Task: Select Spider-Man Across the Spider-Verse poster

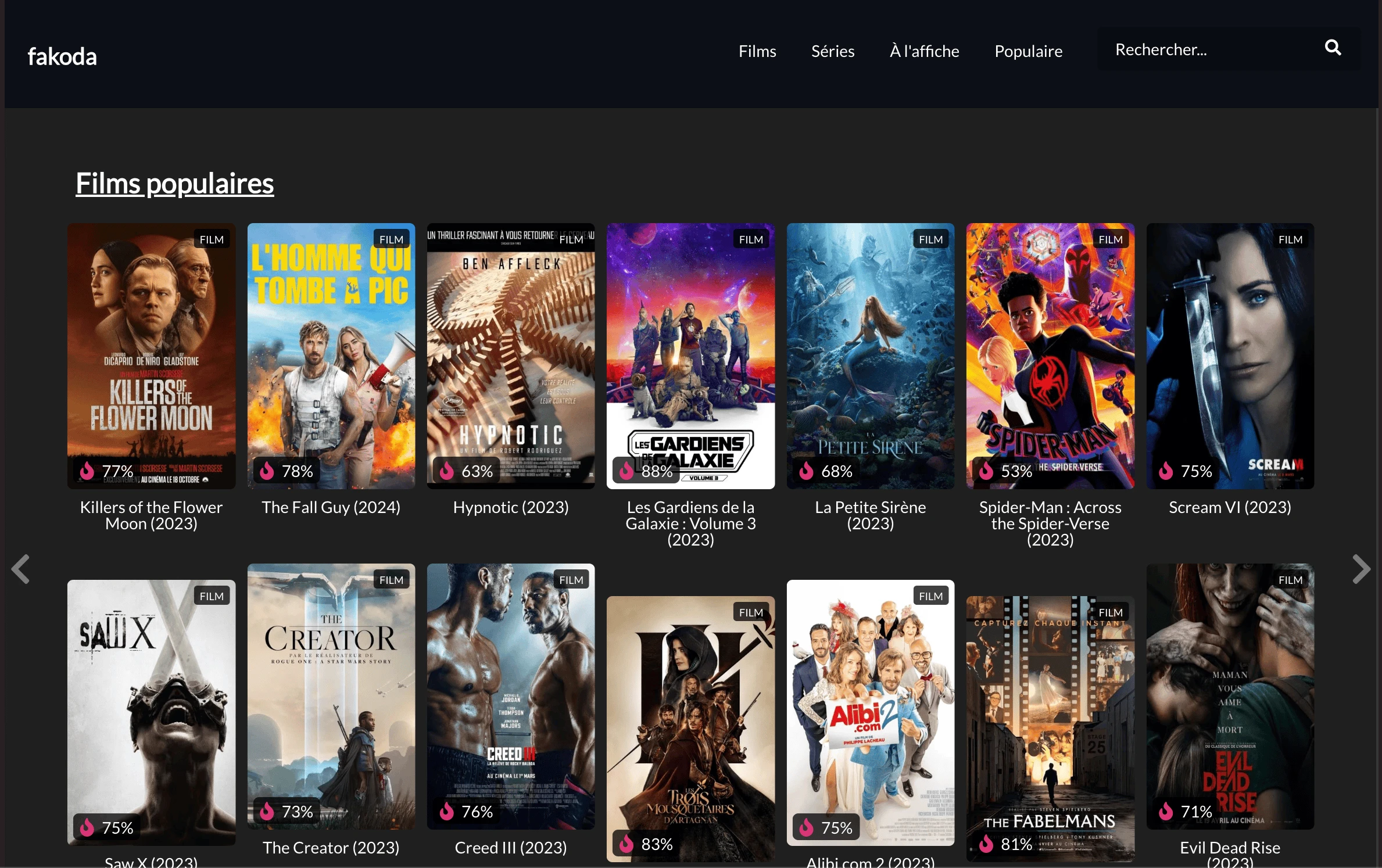Action: point(1050,356)
